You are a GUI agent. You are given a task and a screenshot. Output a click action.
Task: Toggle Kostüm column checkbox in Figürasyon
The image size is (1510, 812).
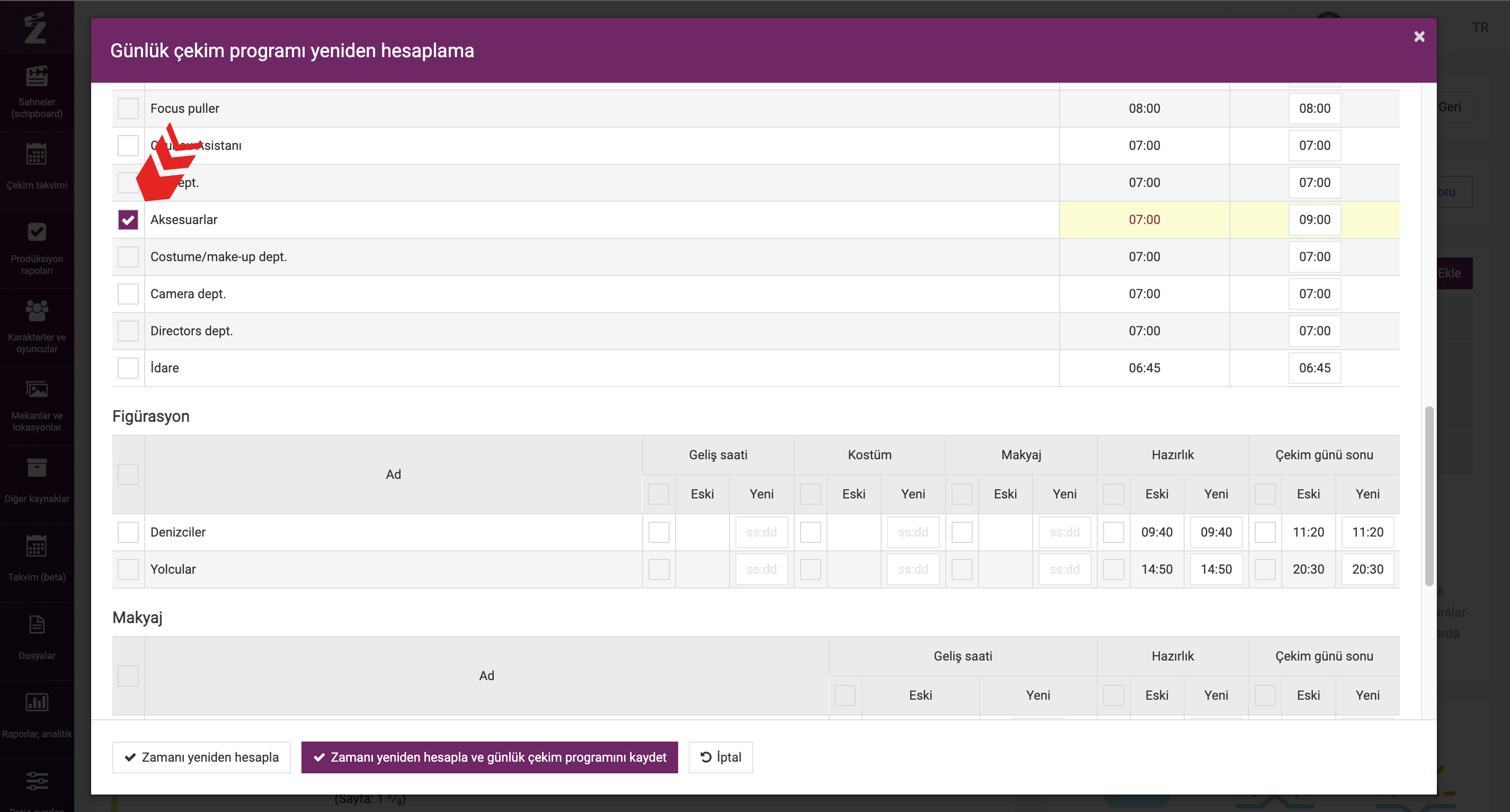(810, 494)
